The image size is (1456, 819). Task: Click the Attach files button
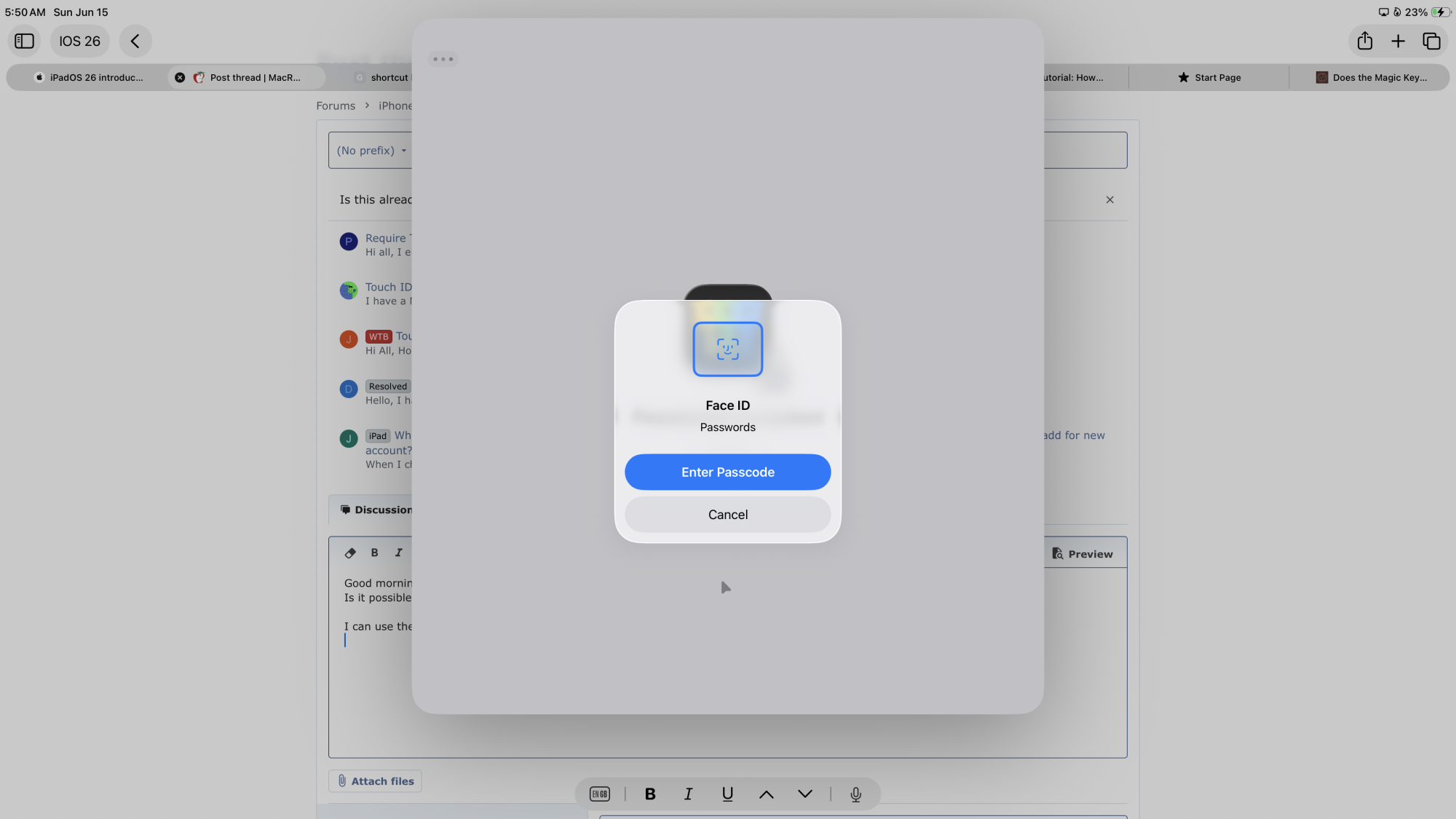375,781
